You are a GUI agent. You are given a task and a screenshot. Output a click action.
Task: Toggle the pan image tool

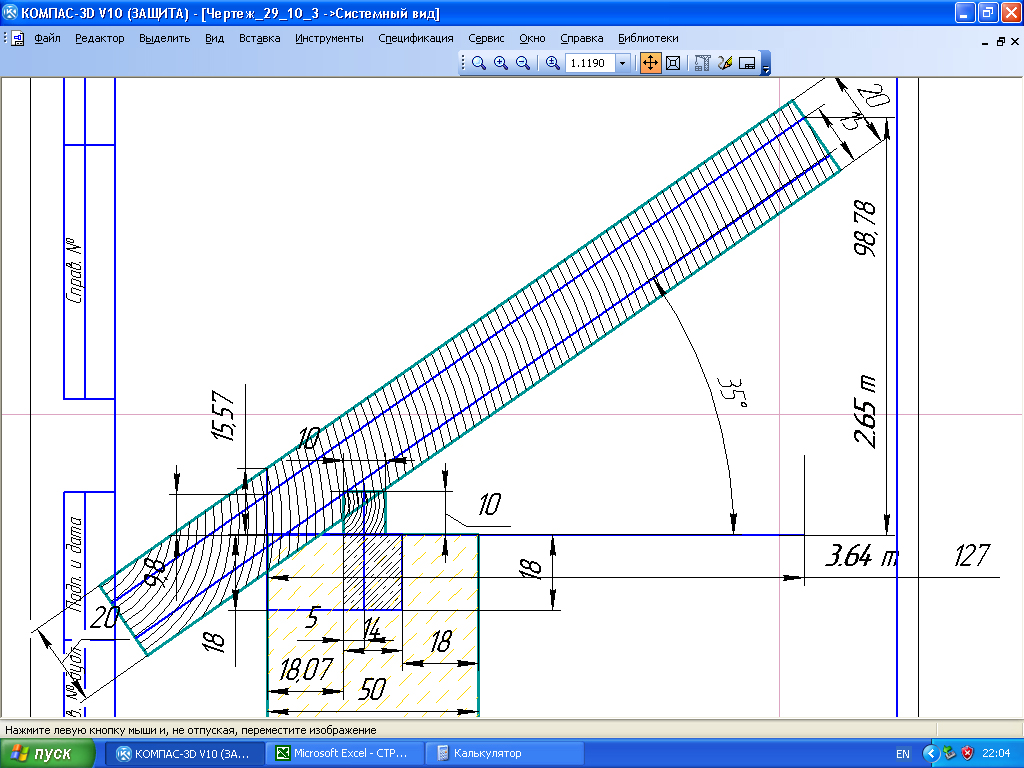[650, 63]
